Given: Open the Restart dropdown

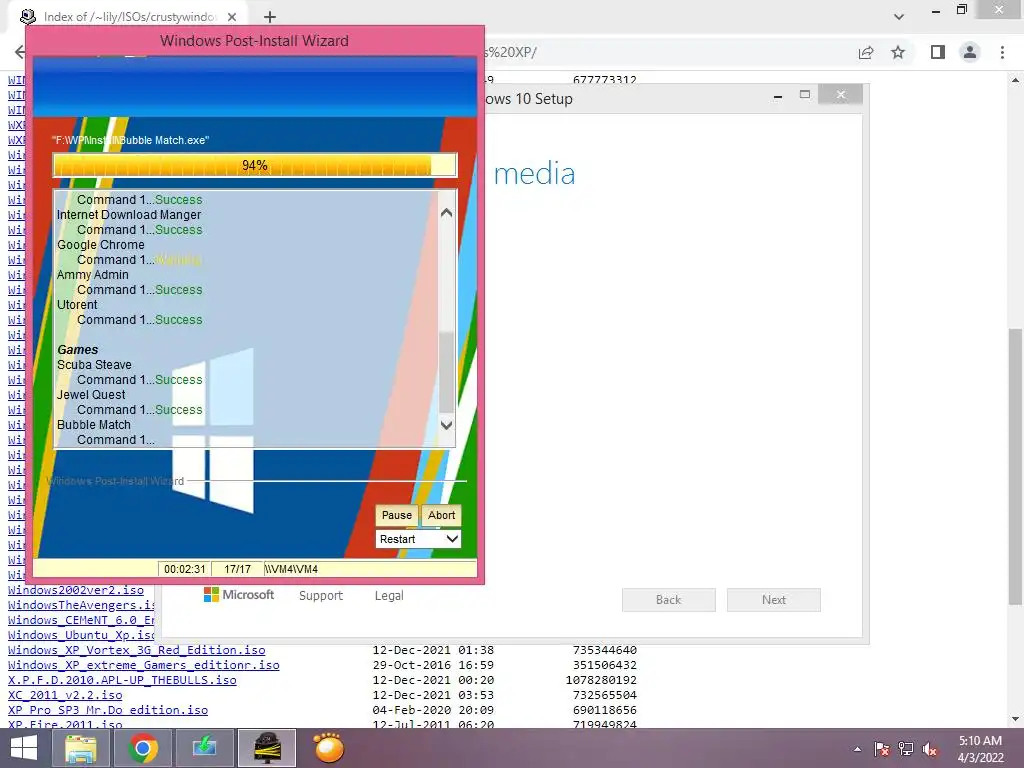Looking at the screenshot, I should pos(419,539).
